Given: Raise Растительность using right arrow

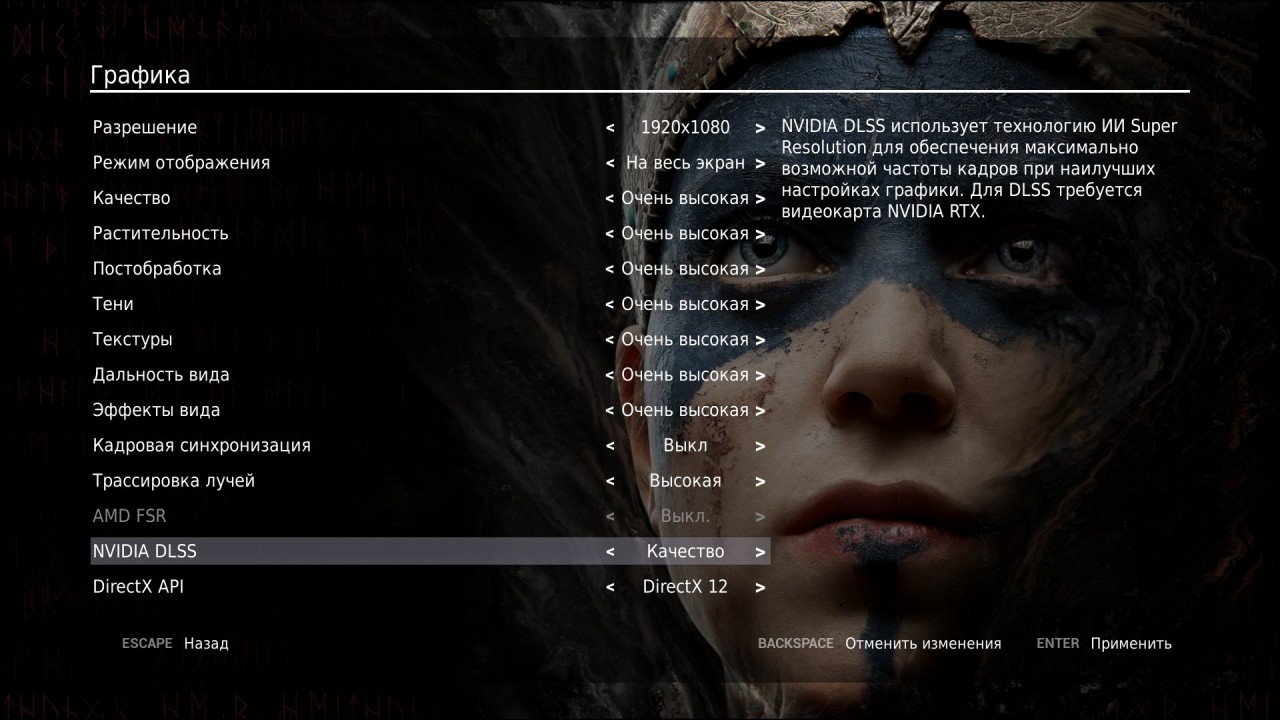Looking at the screenshot, I should click(760, 234).
